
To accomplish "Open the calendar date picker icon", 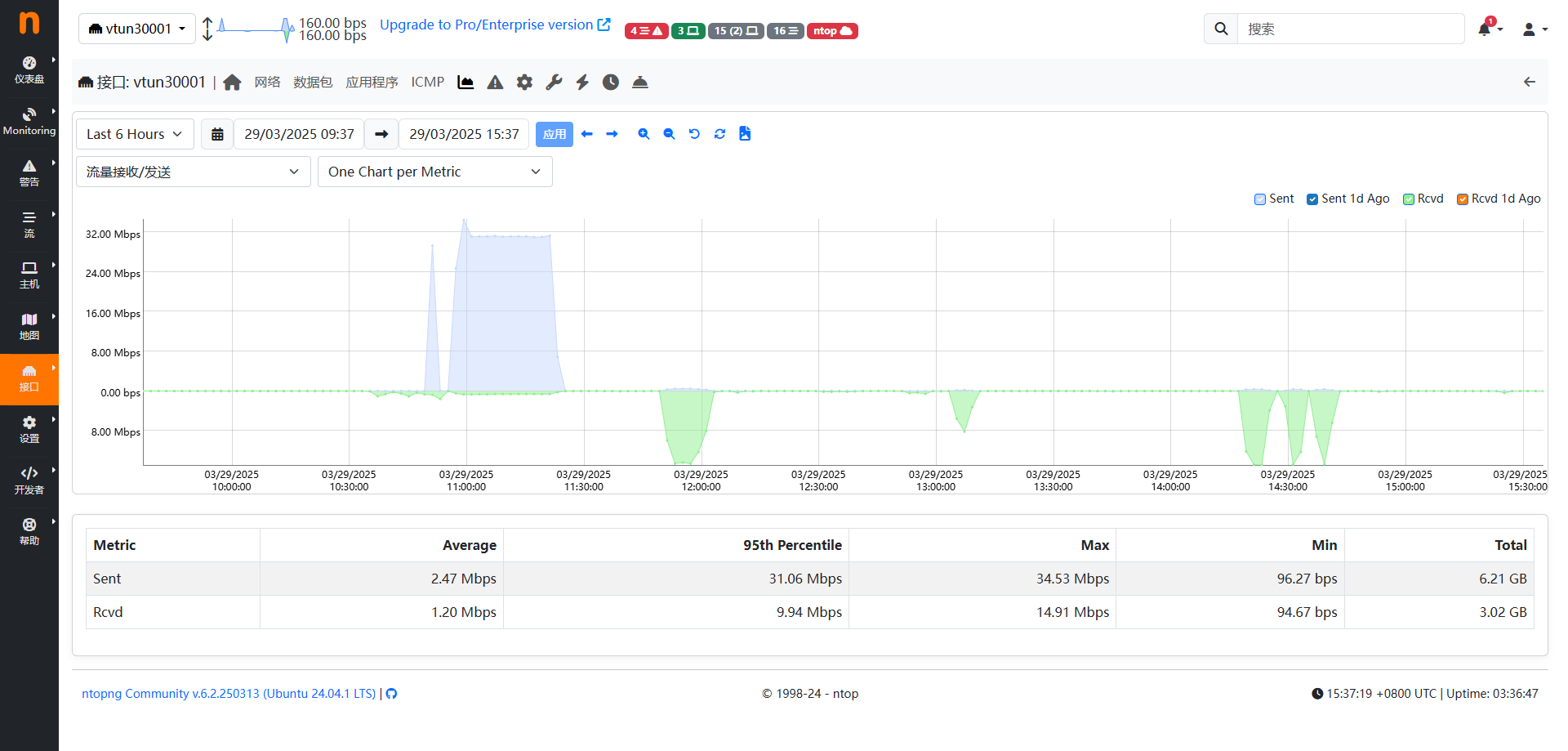I will click(217, 134).
